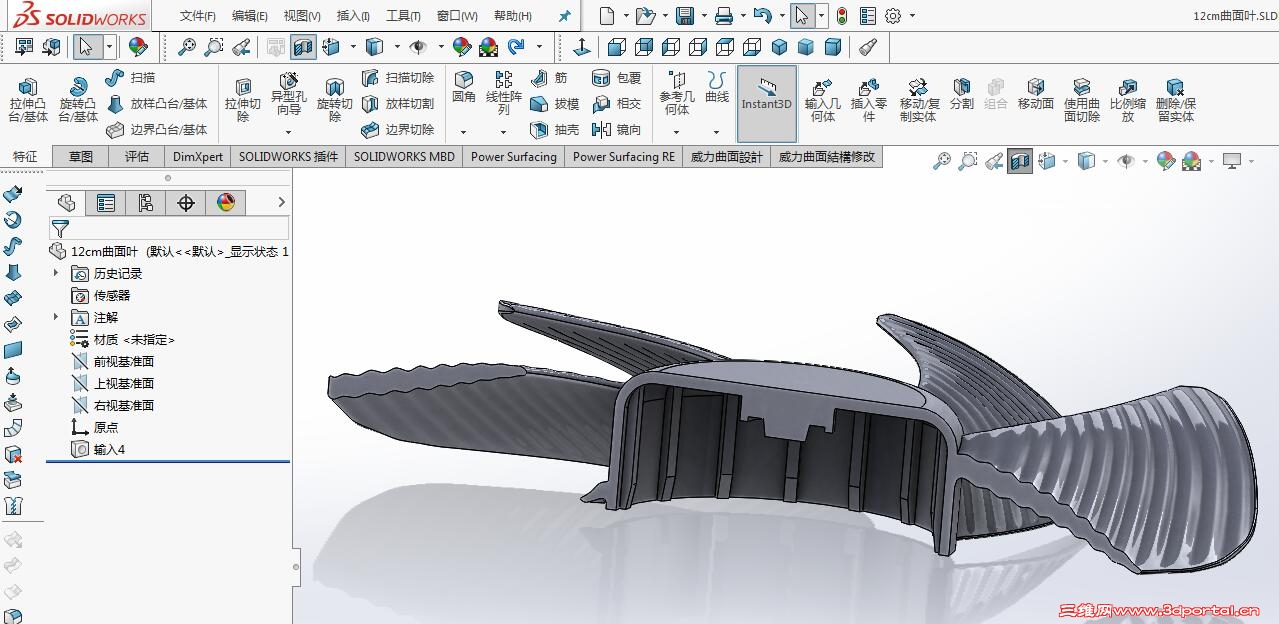
Task: Open dropdown arrow below 曲线
Action: click(x=717, y=132)
